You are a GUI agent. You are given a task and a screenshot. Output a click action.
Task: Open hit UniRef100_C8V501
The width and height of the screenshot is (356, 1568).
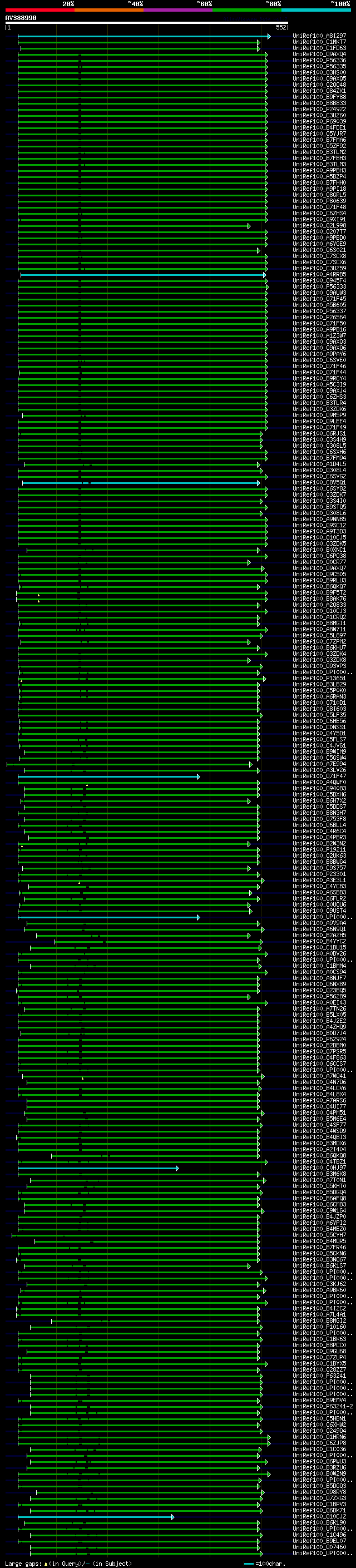[319, 482]
